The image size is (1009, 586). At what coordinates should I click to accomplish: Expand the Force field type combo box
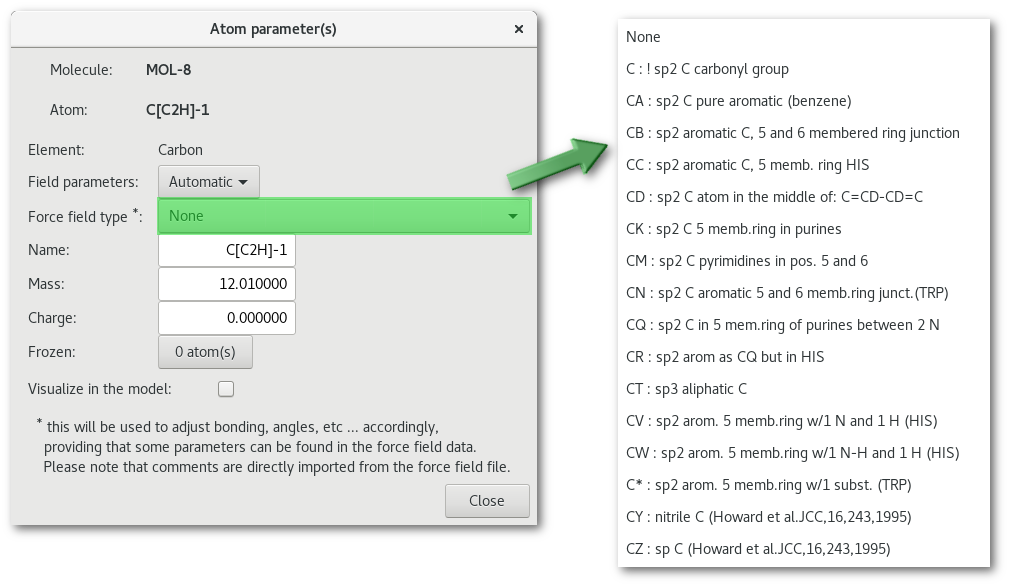(343, 216)
